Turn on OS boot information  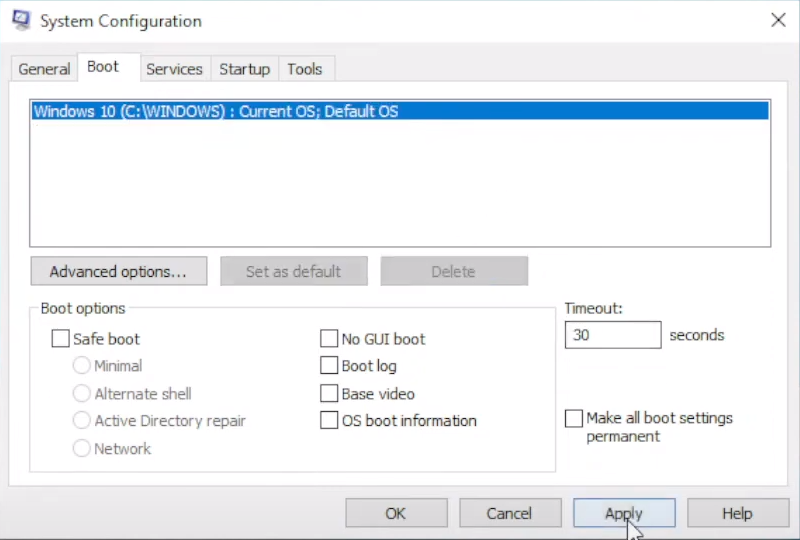pos(329,421)
